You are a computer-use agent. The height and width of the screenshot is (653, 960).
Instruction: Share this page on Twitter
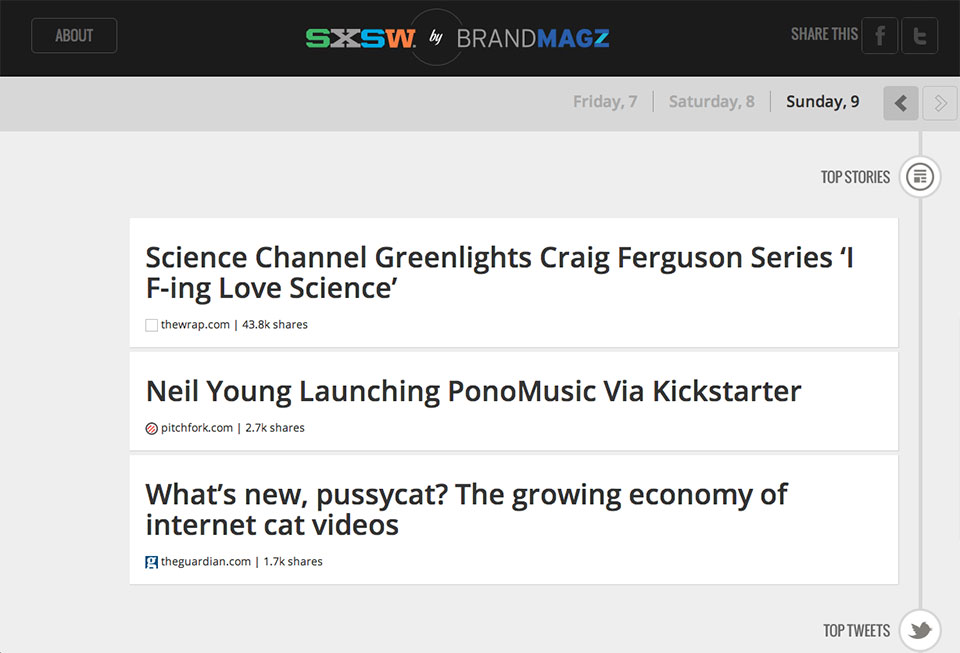point(920,36)
